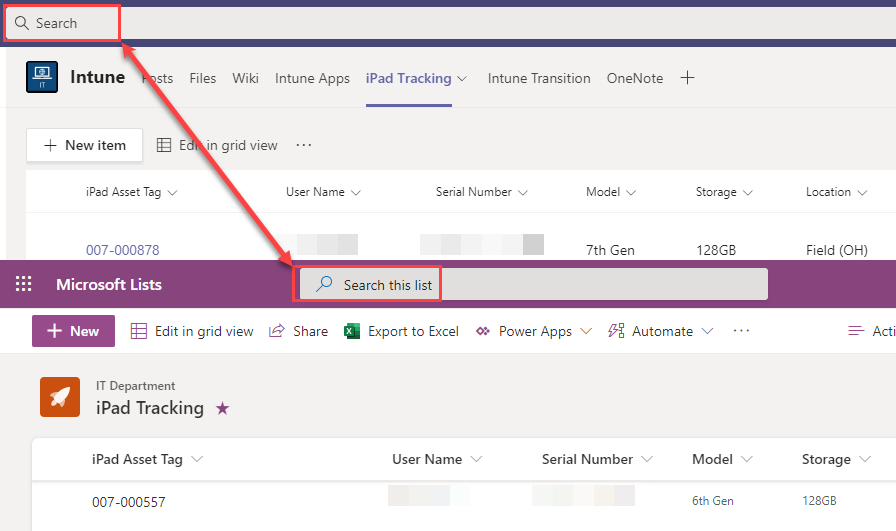
Task: Open Teams iPad Asset Tag column dropdown
Action: [x=172, y=193]
